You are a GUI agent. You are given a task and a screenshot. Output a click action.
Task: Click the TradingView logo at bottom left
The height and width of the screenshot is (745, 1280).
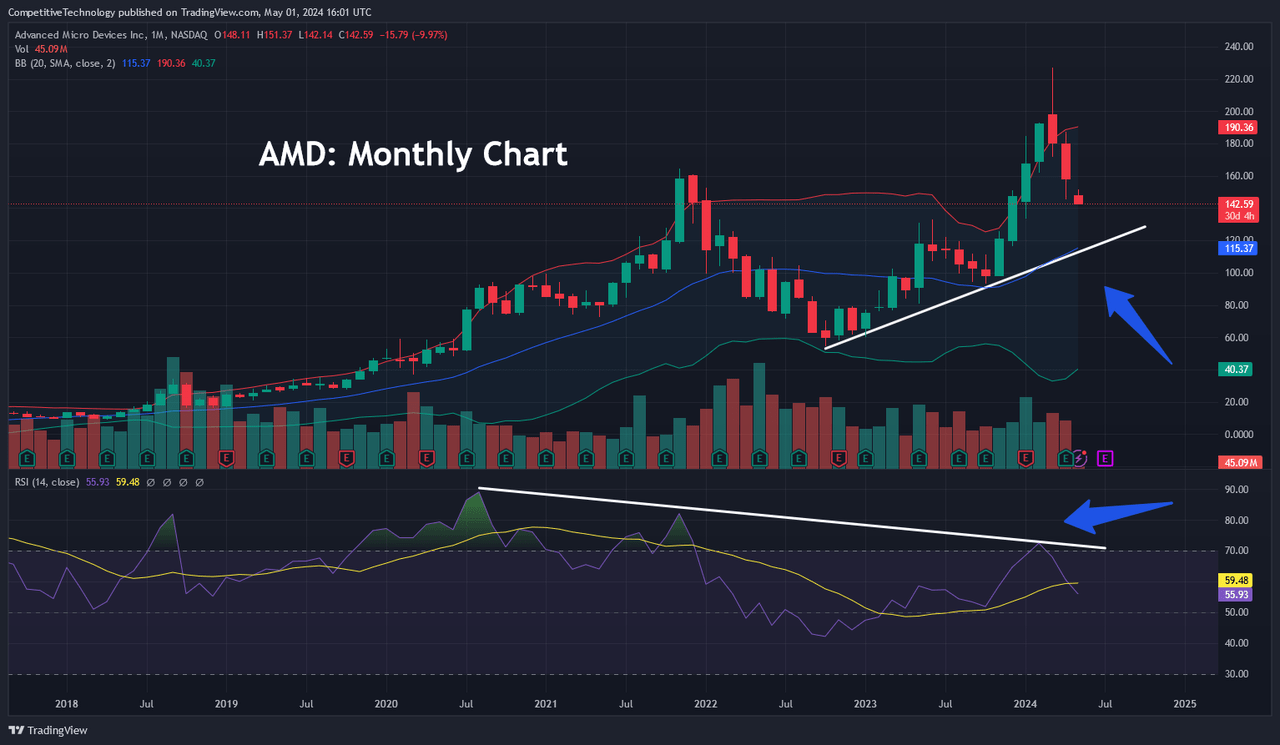pos(47,730)
